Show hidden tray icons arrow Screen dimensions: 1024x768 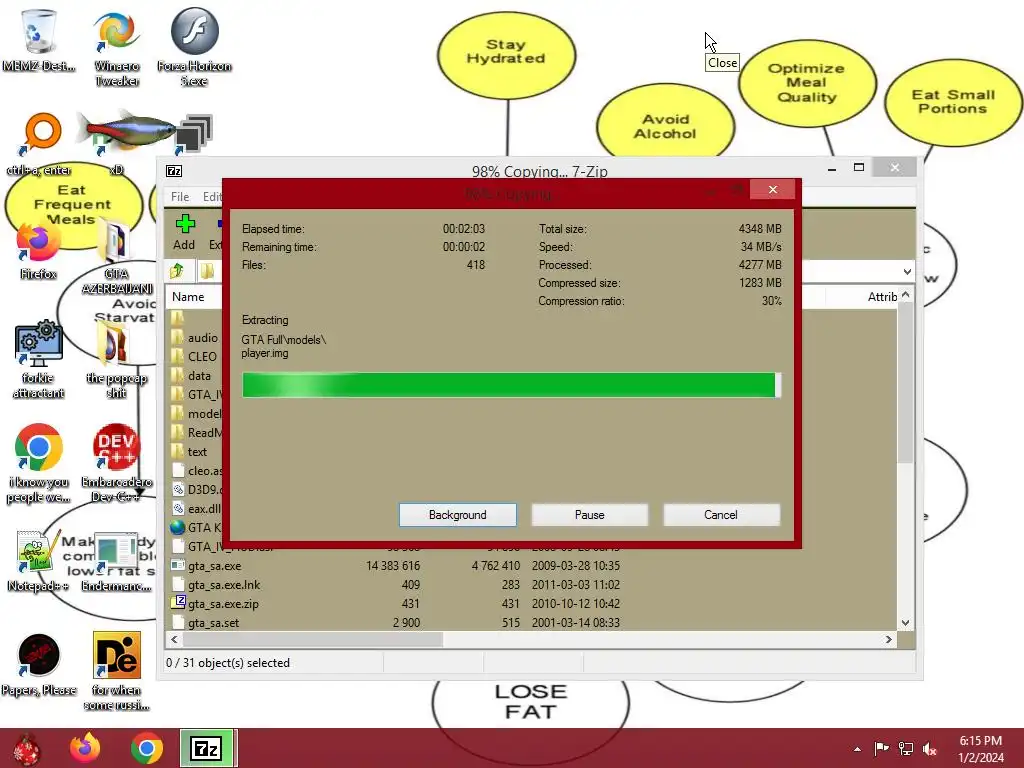click(857, 749)
